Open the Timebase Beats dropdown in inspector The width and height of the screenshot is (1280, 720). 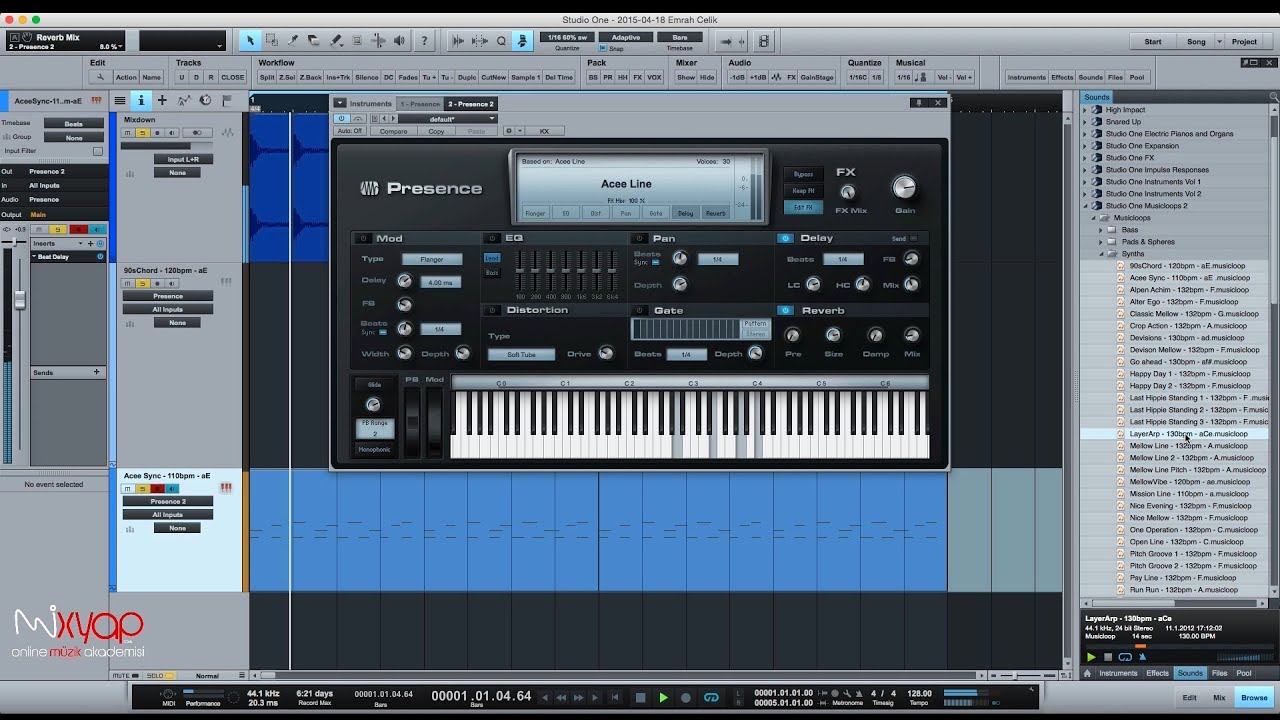(x=73, y=124)
